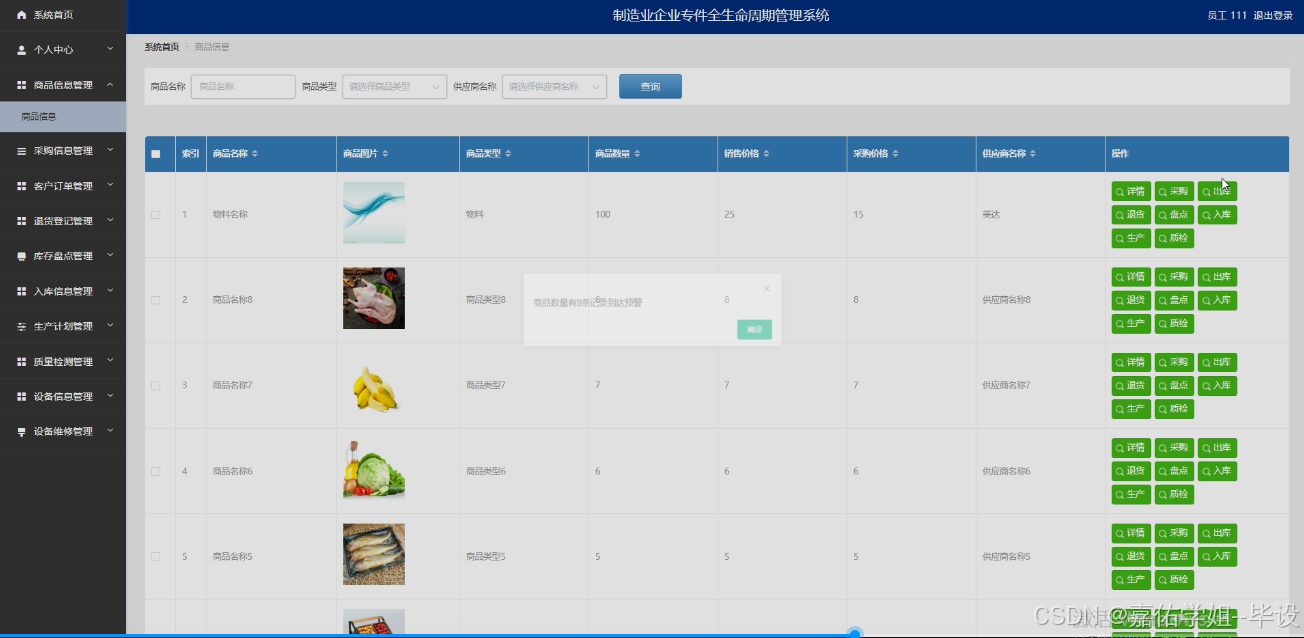Select the checkbox of row 商品名称7
Screen dimensions: 1304x638
(x=155, y=386)
